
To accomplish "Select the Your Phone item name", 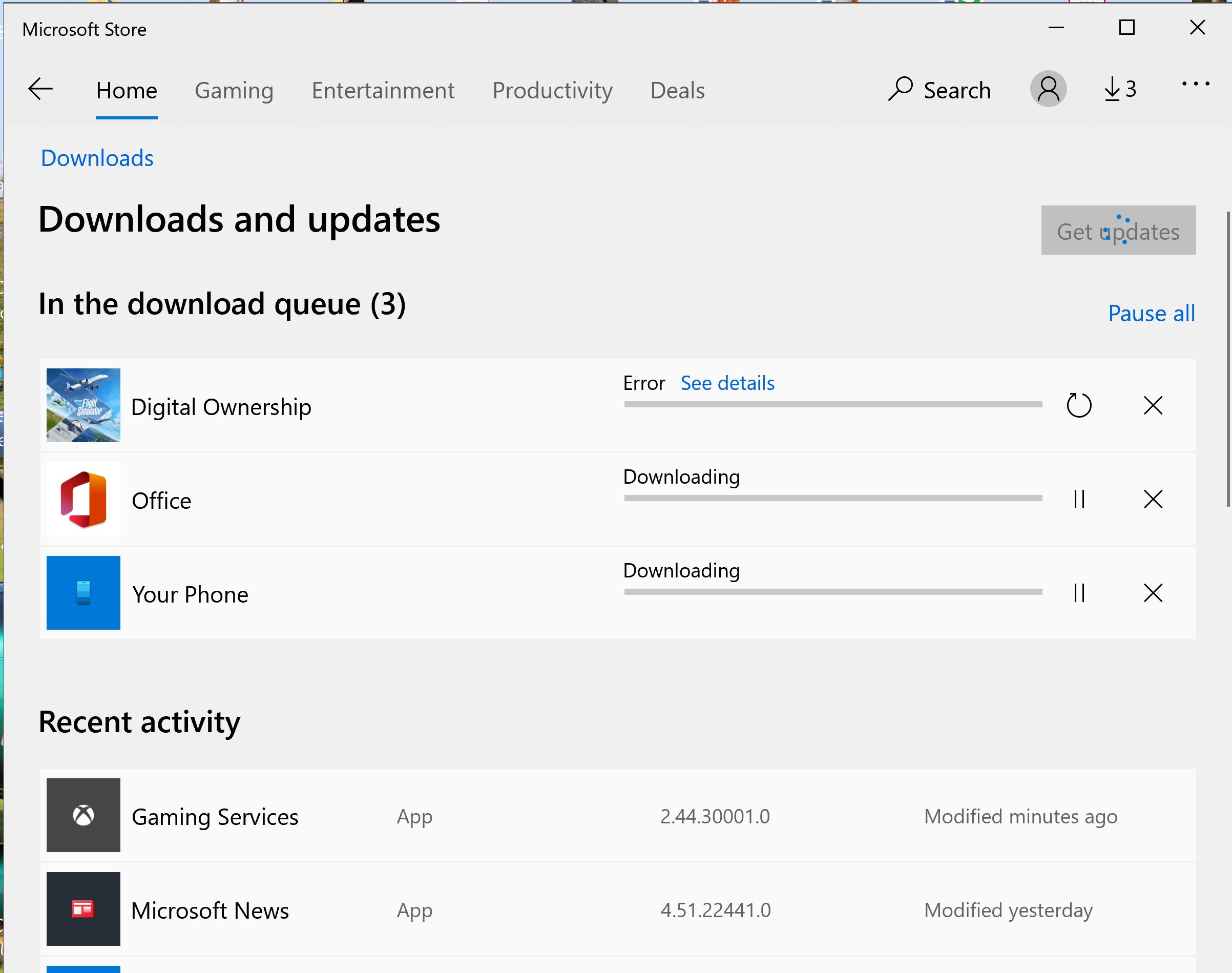I will (x=190, y=595).
